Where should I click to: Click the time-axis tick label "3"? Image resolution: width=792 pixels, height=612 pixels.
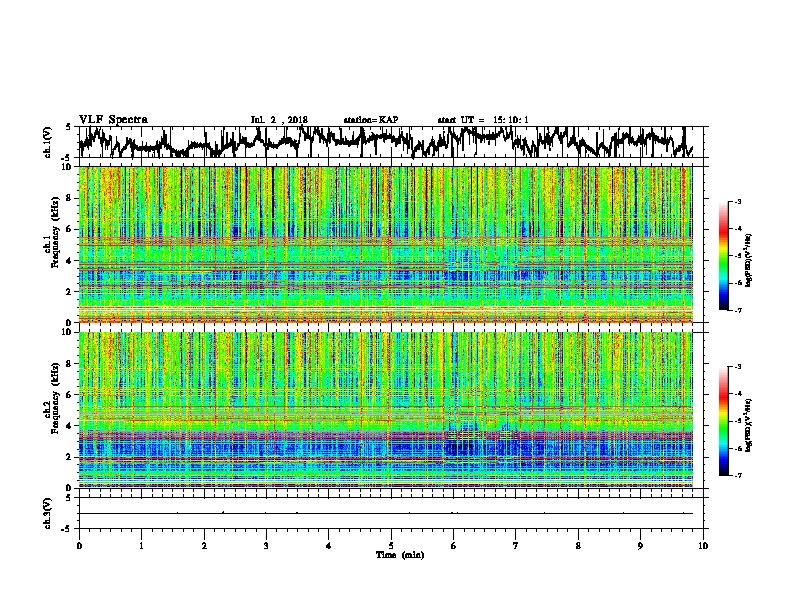point(266,546)
